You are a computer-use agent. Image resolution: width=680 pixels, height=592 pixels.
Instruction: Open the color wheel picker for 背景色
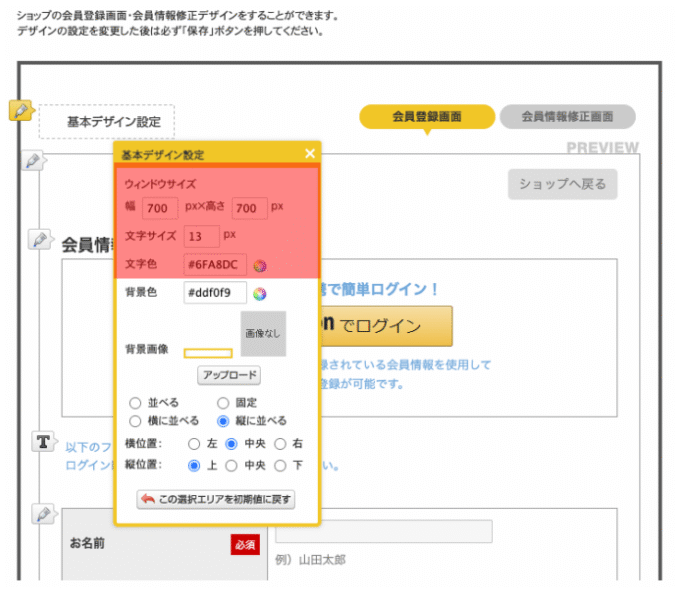tap(260, 293)
